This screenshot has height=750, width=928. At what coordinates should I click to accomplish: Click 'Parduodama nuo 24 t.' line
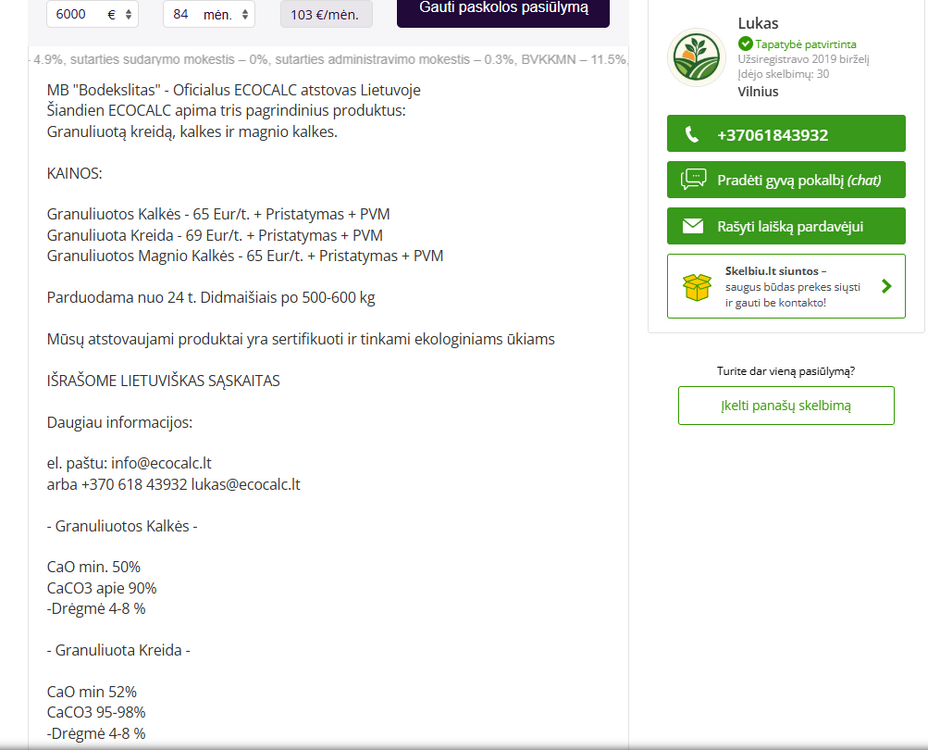[211, 298]
